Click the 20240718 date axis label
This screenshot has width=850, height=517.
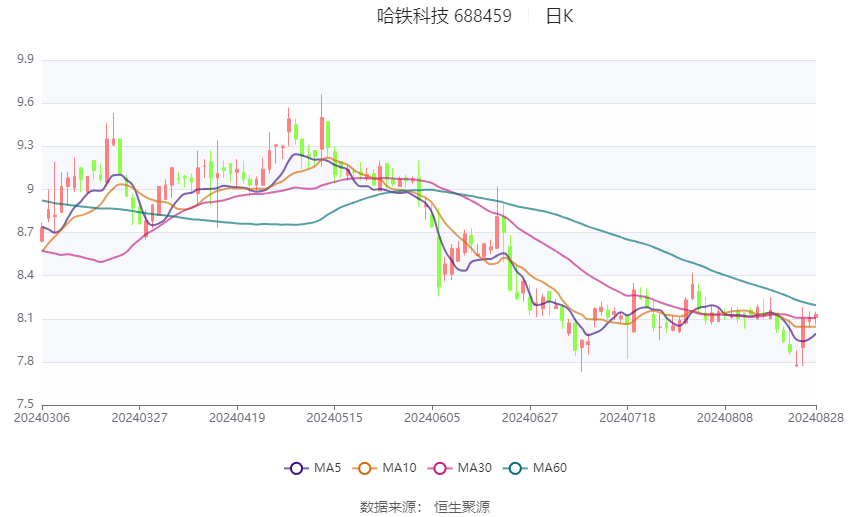(x=627, y=418)
